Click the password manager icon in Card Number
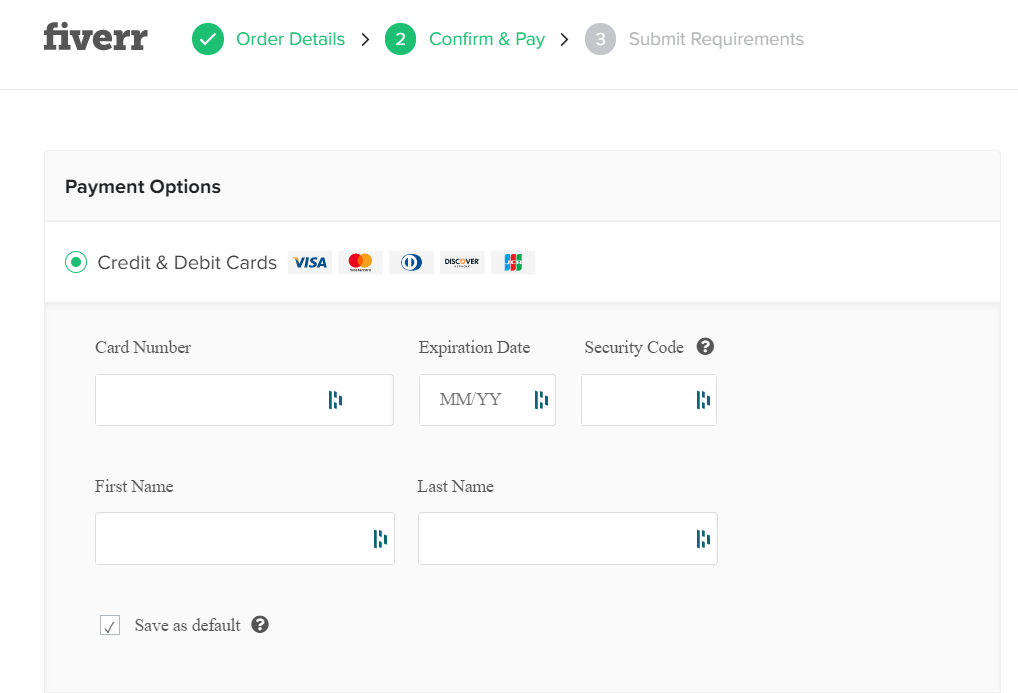Screen dimensions: 1018x693 click(x=335, y=400)
